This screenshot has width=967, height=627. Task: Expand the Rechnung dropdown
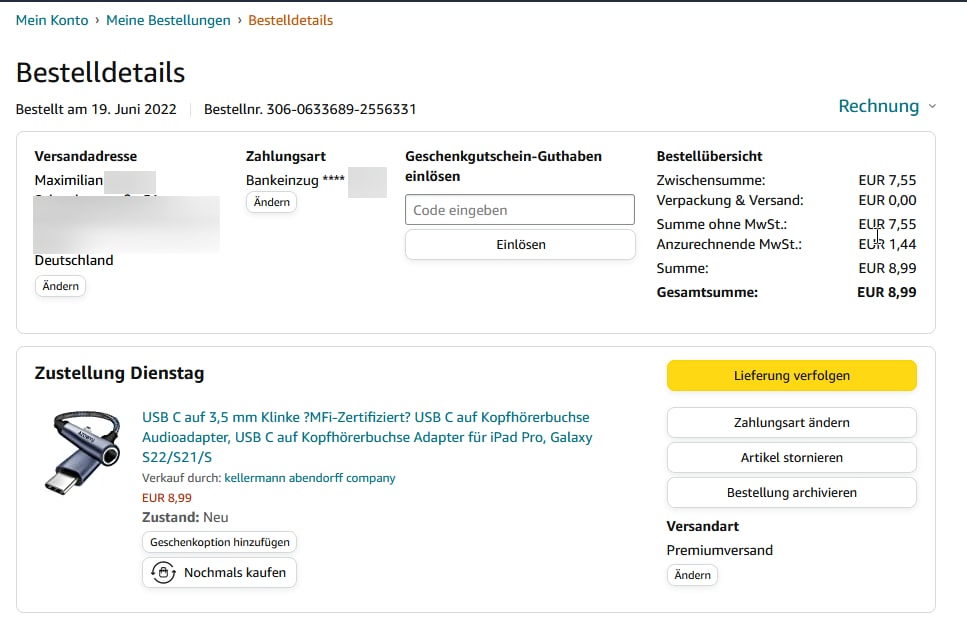tap(878, 106)
